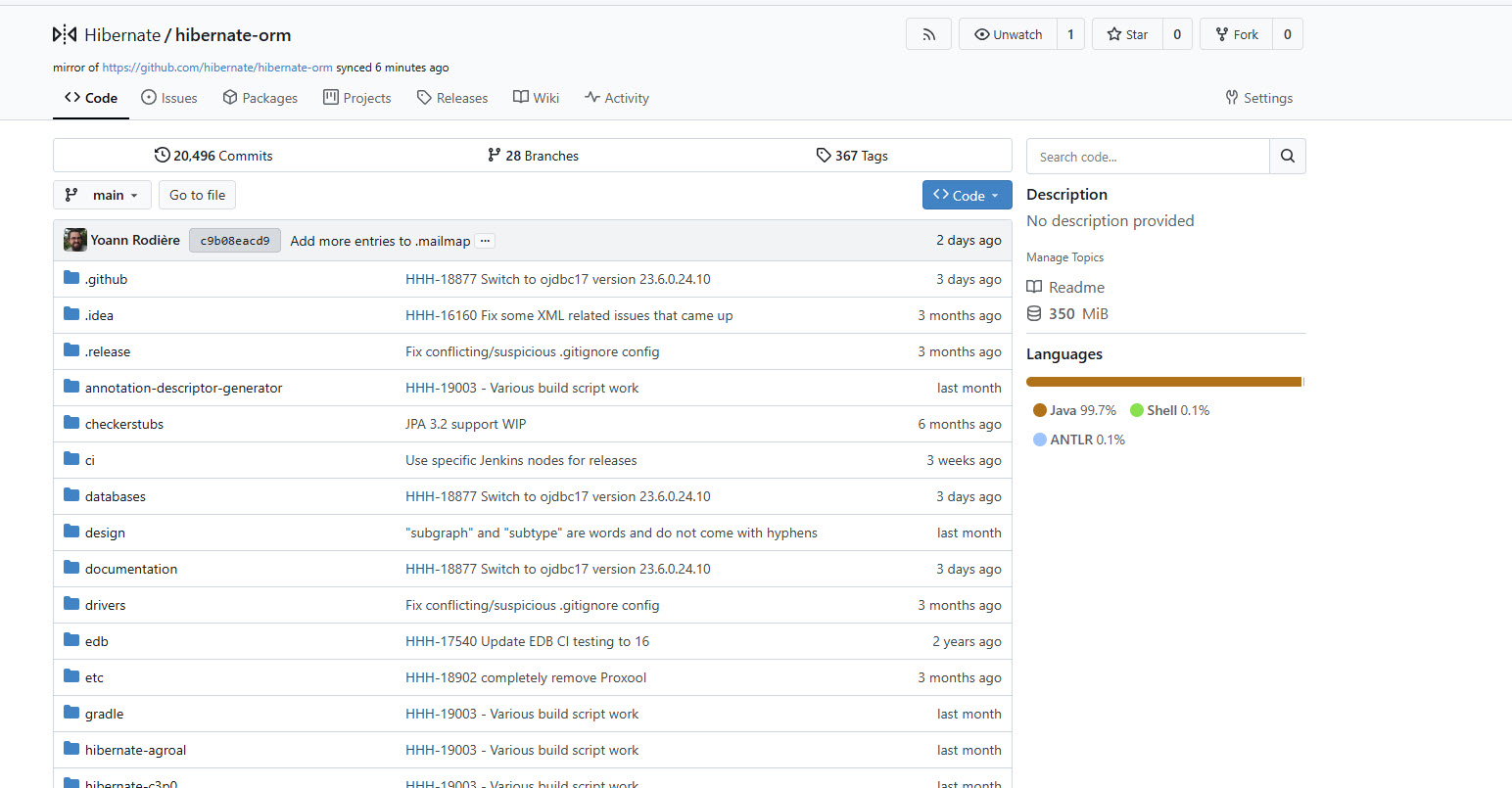This screenshot has width=1512, height=788.
Task: Open the drivers folder
Action: 105,605
